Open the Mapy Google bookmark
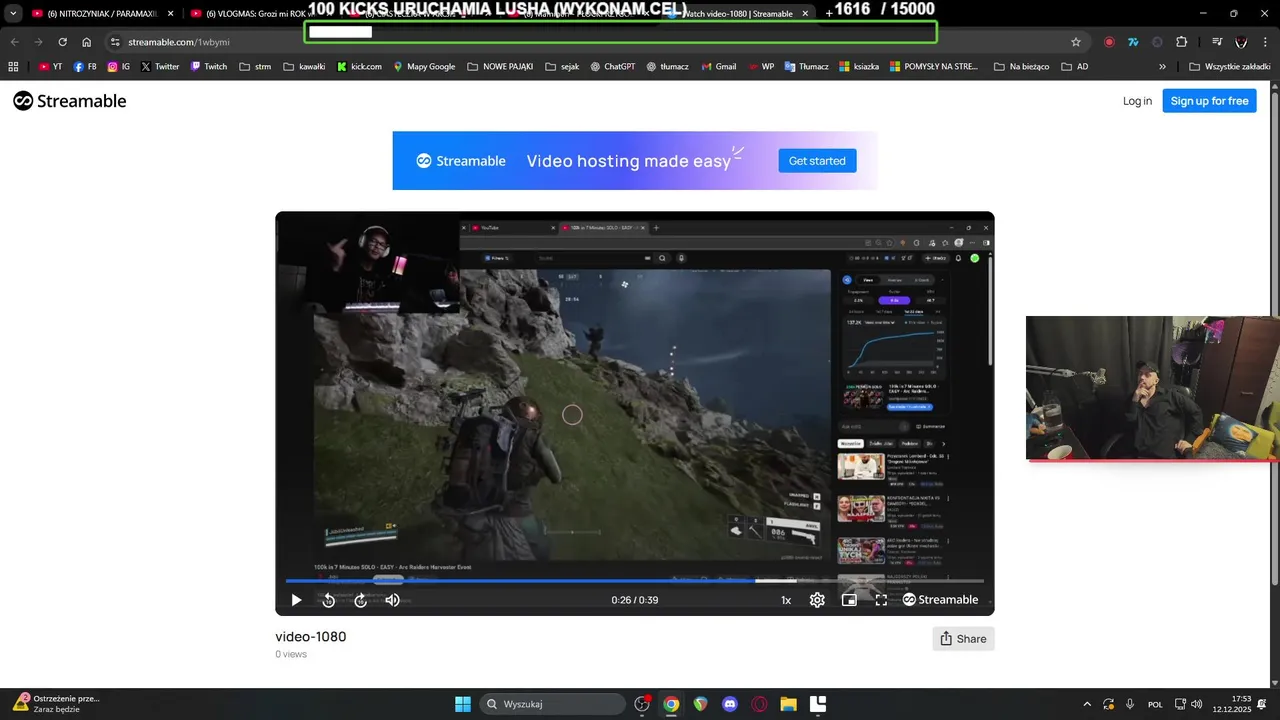Viewport: 1280px width, 720px height. pyautogui.click(x=424, y=67)
